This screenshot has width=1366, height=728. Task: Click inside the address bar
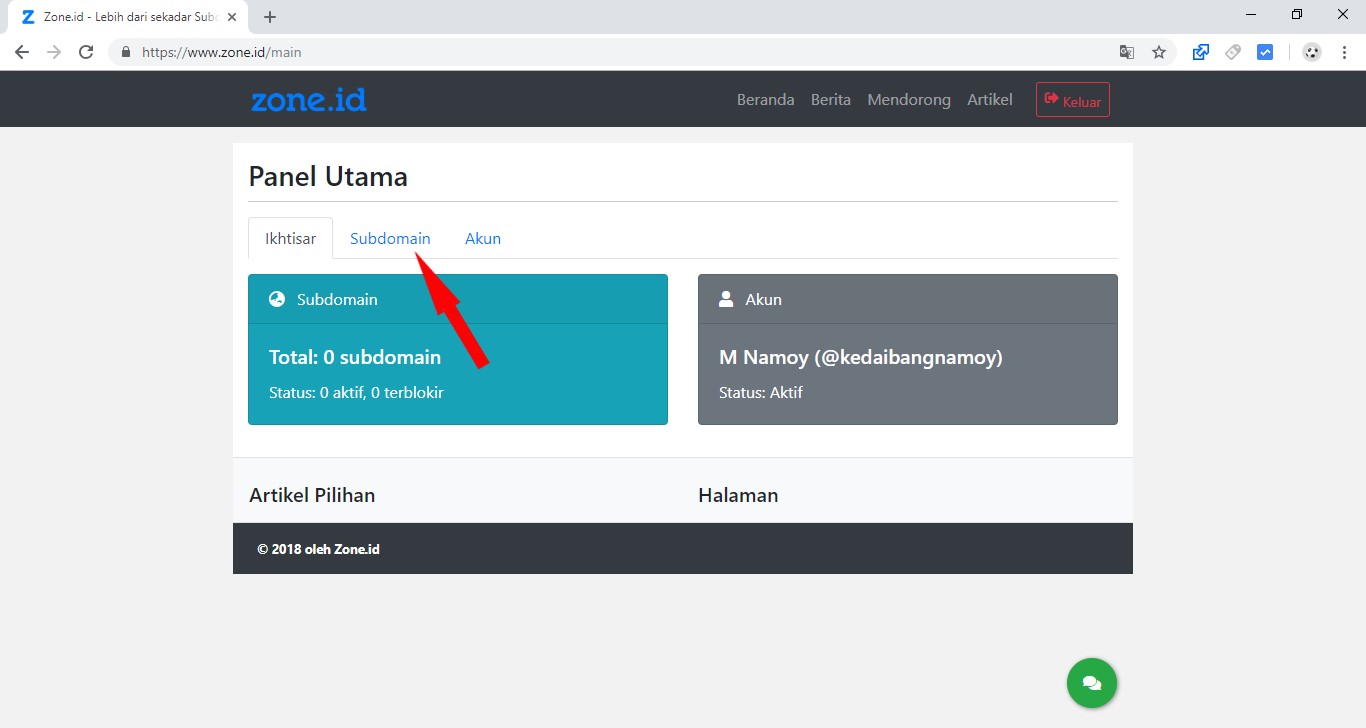(400, 51)
